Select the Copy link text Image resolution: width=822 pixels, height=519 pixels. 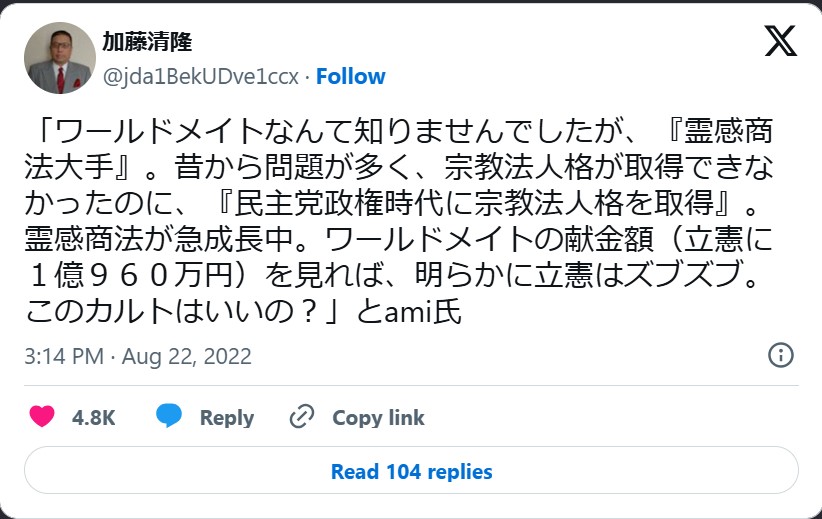[x=378, y=418]
